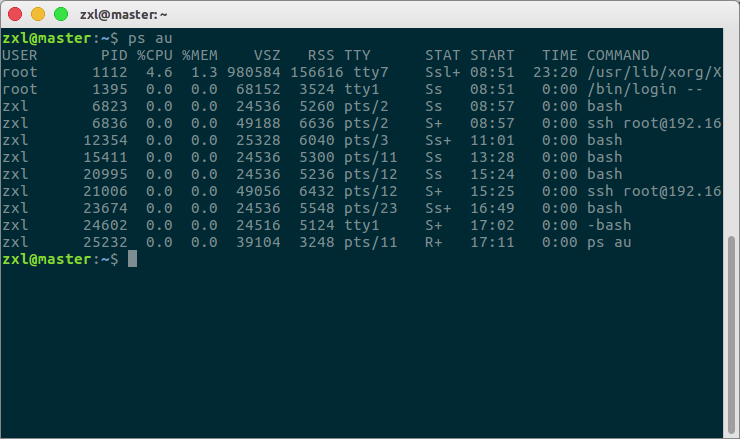Click the RSS column header

pyautogui.click(x=321, y=55)
